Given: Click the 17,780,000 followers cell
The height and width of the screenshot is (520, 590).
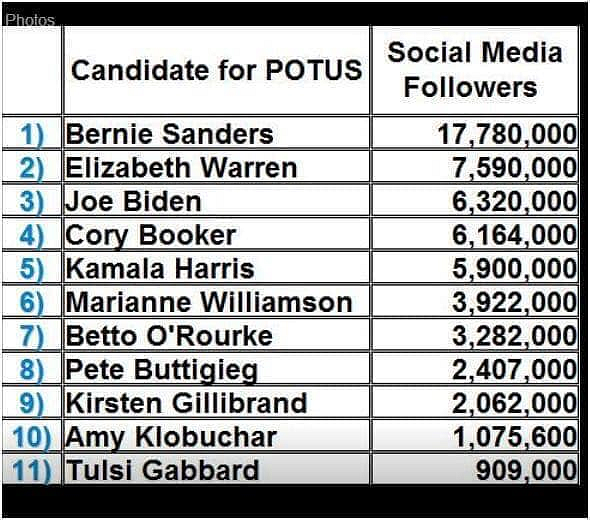Looking at the screenshot, I should 475,133.
